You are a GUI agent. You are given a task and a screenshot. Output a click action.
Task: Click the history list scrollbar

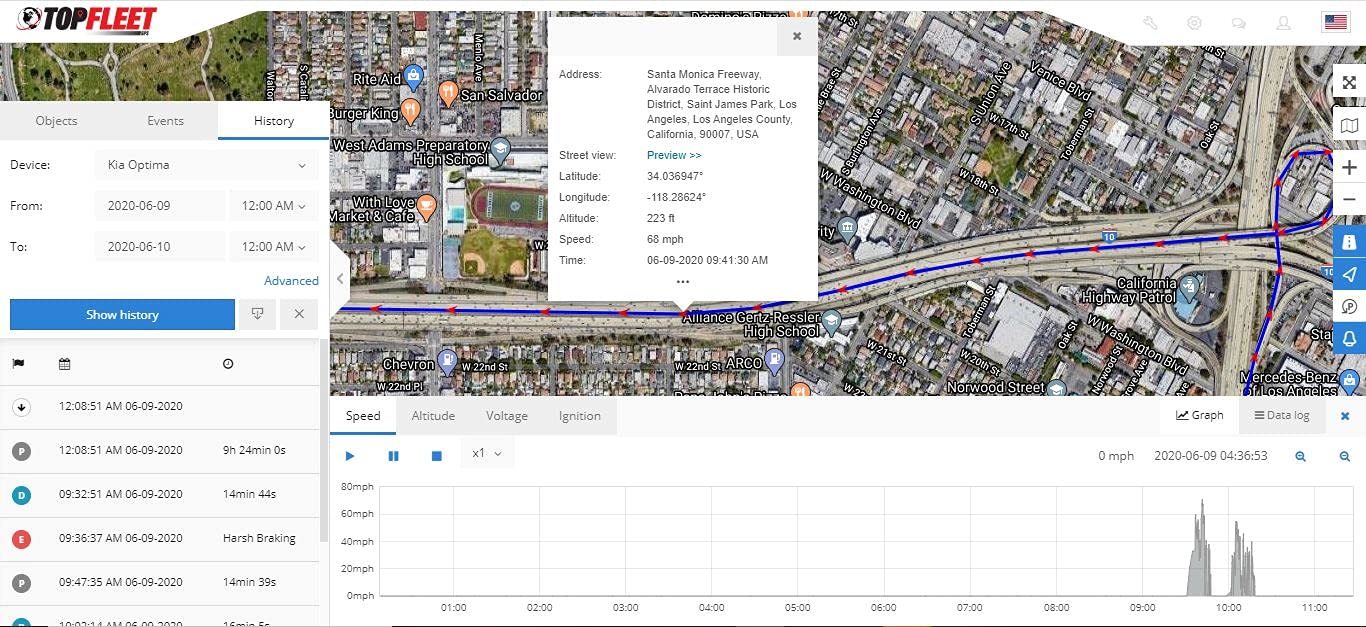(x=324, y=440)
